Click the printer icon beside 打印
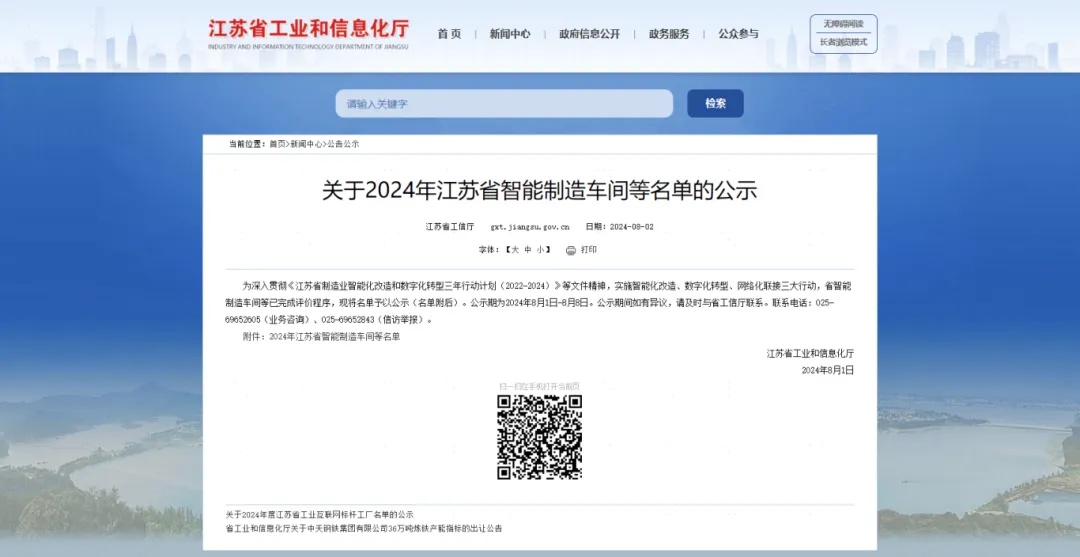Screen dimensions: 1080x557 (570, 250)
